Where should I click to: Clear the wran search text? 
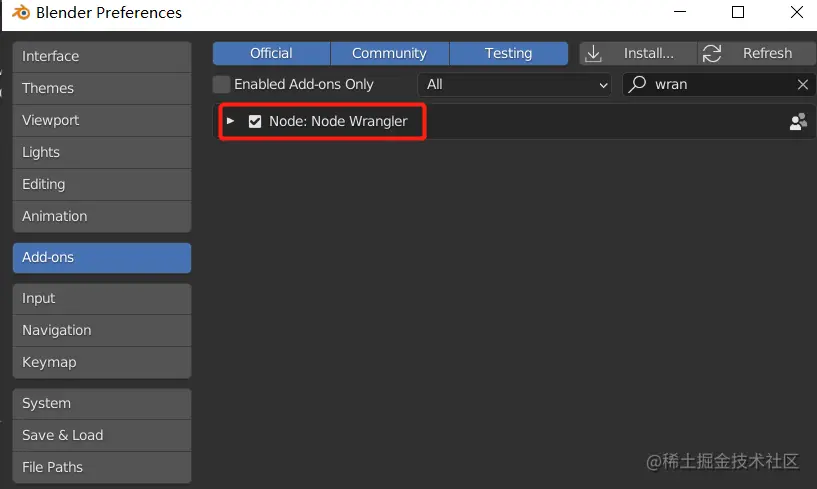click(x=803, y=84)
